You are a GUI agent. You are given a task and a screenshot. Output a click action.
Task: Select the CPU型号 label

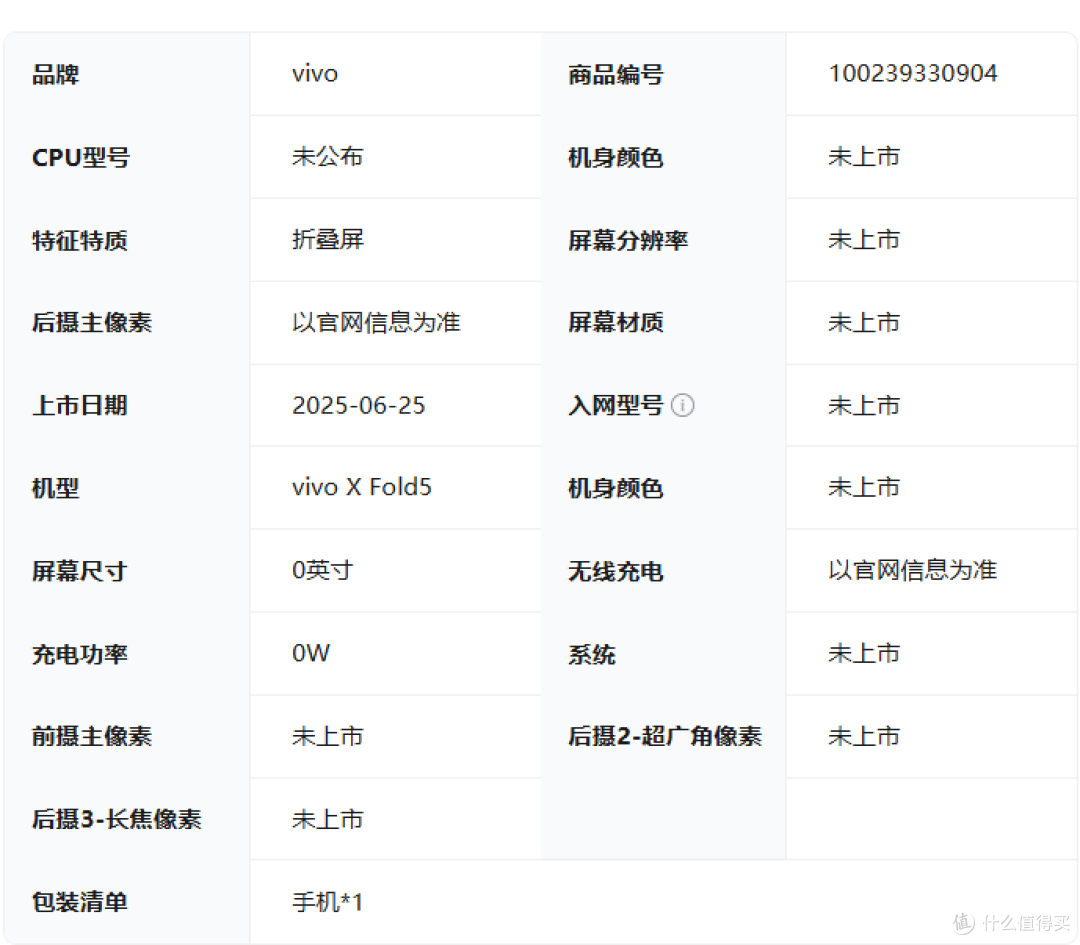click(81, 158)
